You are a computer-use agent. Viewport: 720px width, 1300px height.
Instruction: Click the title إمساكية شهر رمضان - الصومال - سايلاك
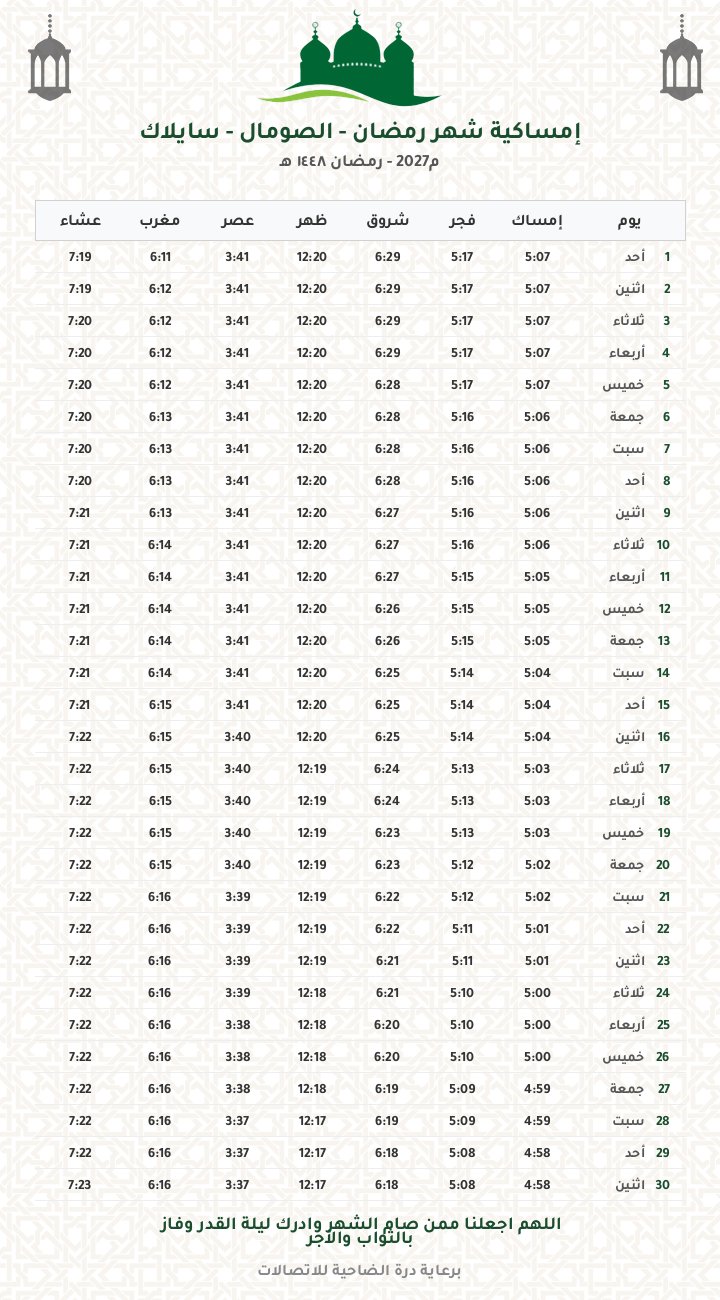click(360, 132)
